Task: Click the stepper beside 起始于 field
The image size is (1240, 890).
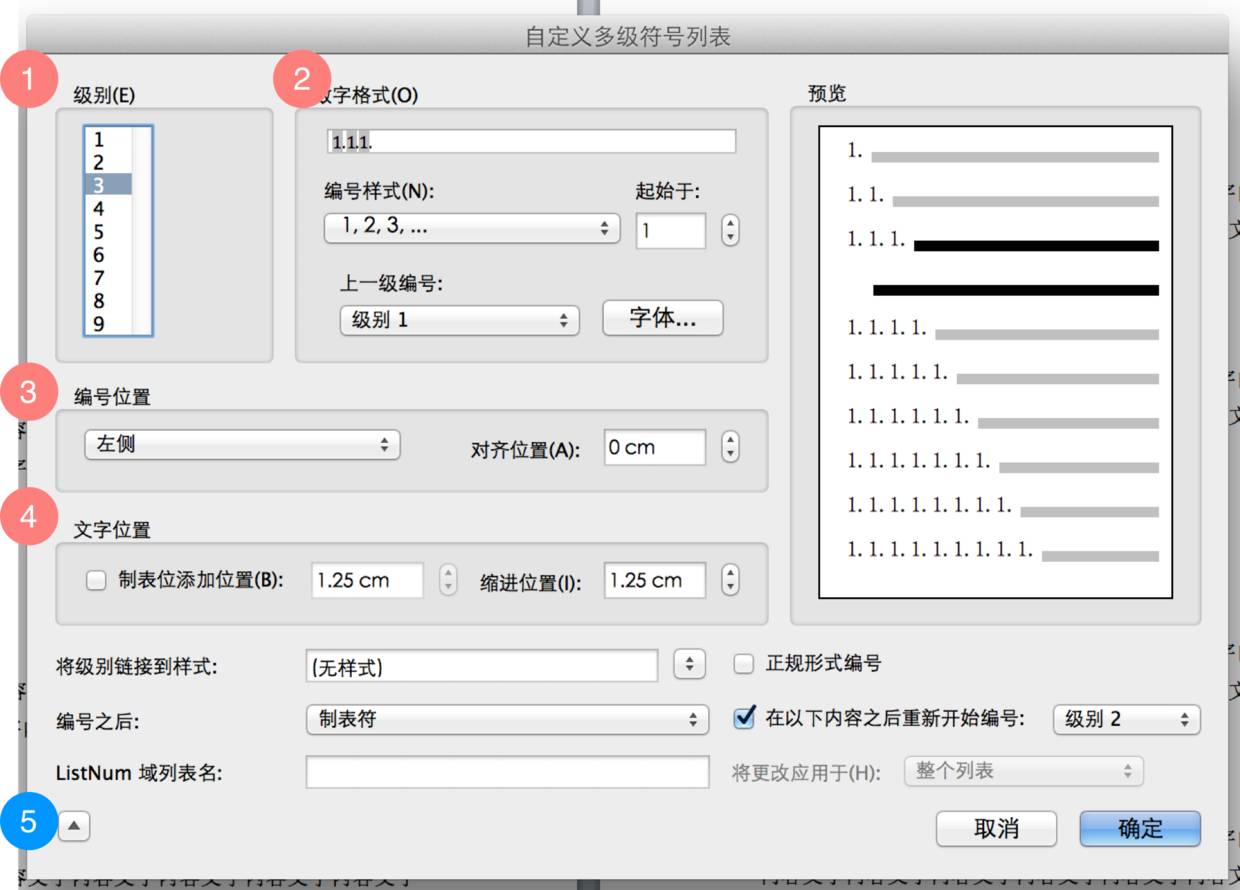Action: [730, 230]
